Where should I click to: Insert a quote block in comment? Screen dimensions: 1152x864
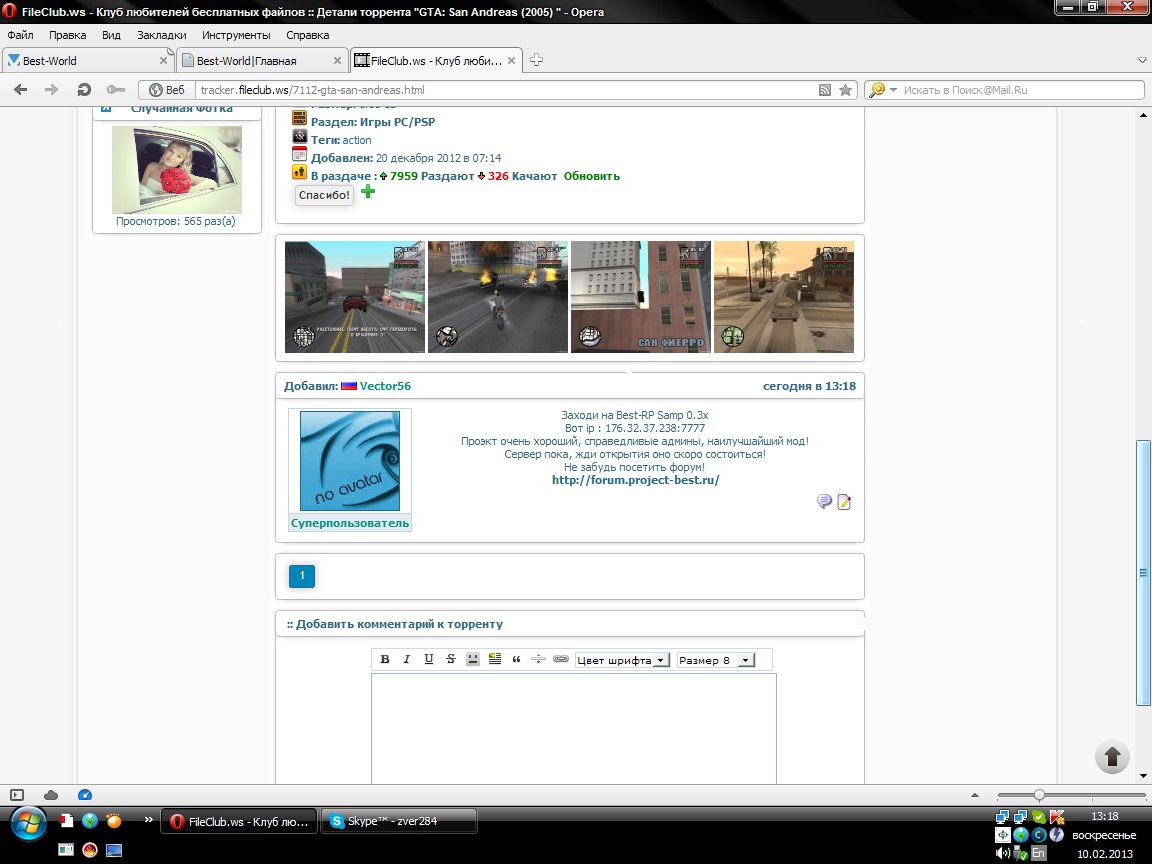click(516, 659)
